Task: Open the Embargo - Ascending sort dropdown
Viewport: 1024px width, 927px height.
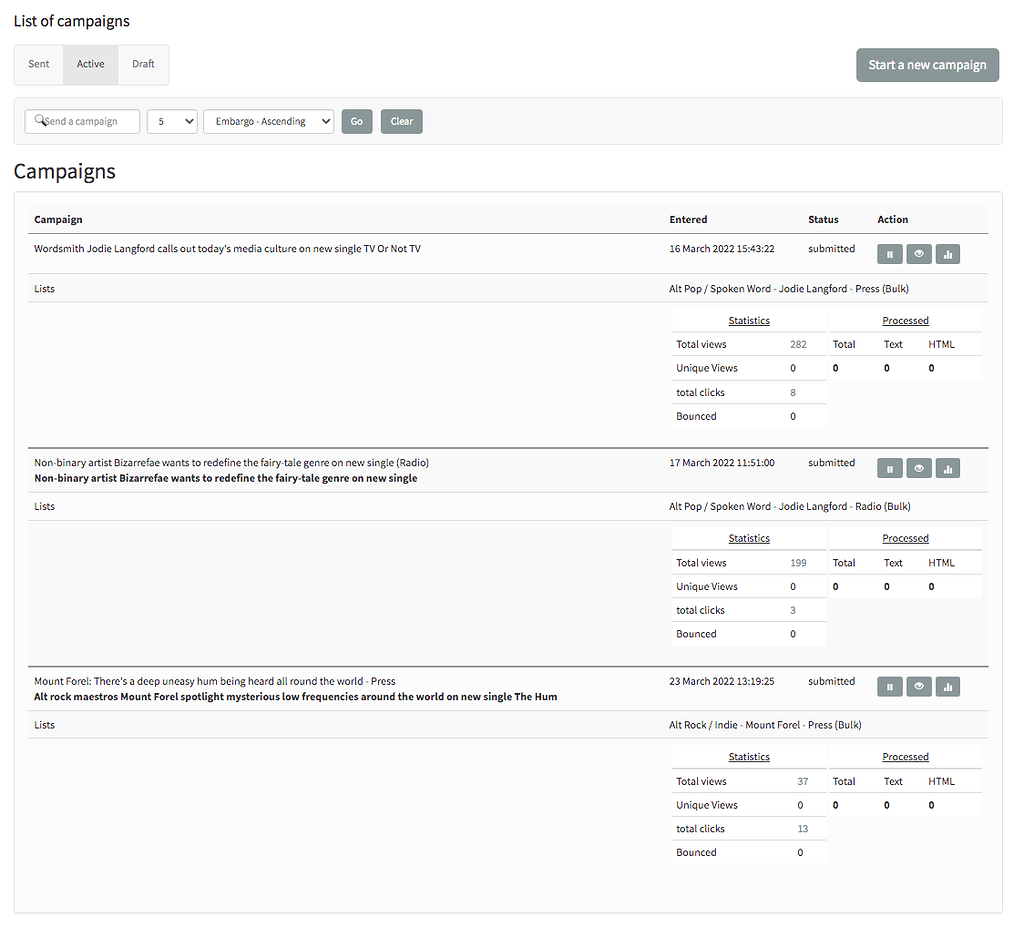Action: click(x=268, y=120)
